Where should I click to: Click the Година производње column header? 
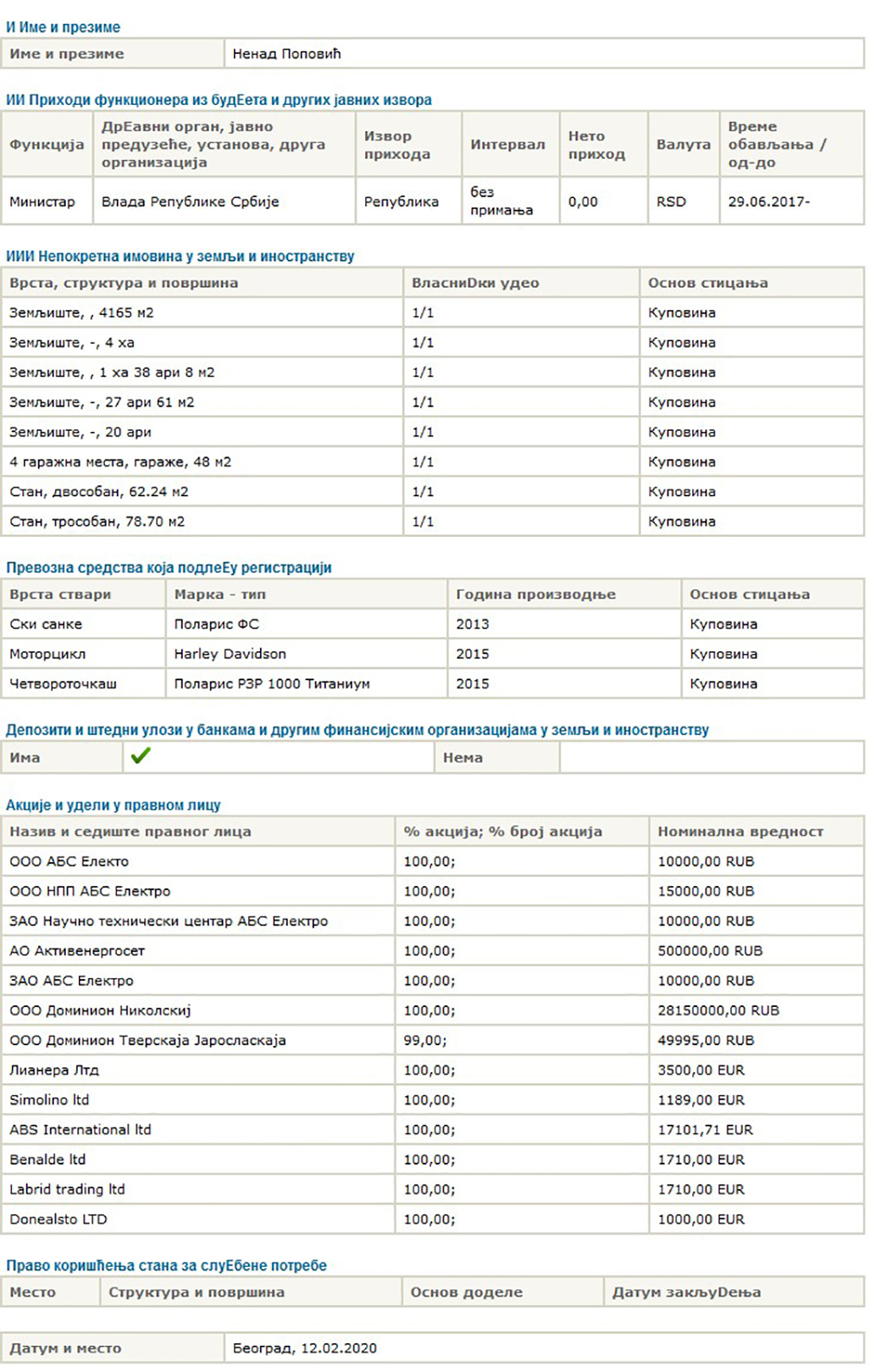click(x=564, y=595)
